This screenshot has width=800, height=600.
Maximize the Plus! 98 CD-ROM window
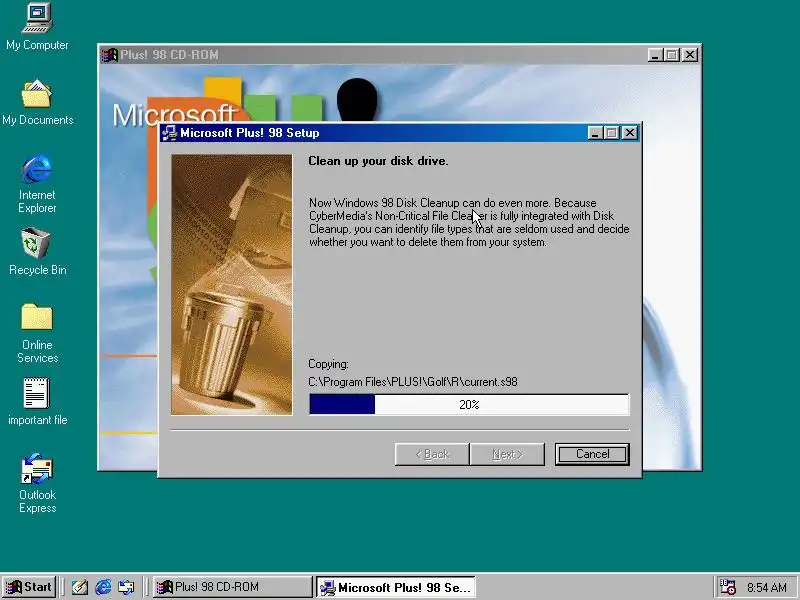pos(671,55)
